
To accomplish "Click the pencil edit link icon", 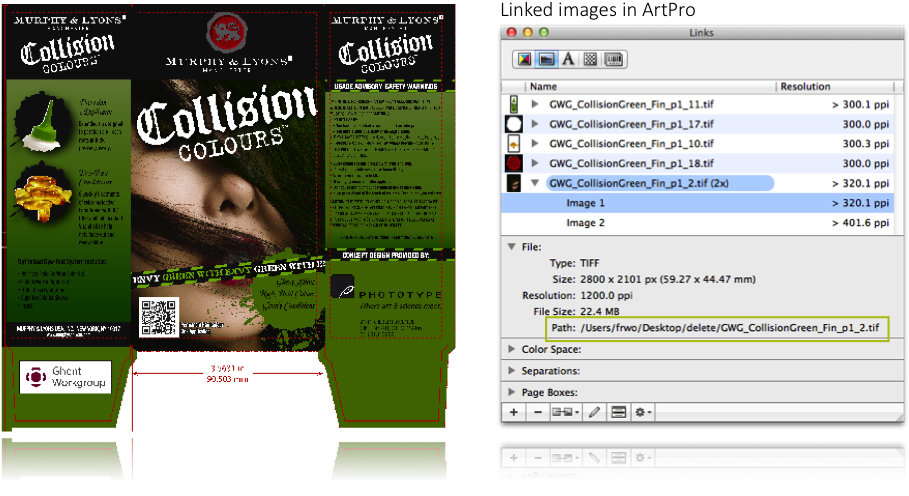I will tap(594, 412).
